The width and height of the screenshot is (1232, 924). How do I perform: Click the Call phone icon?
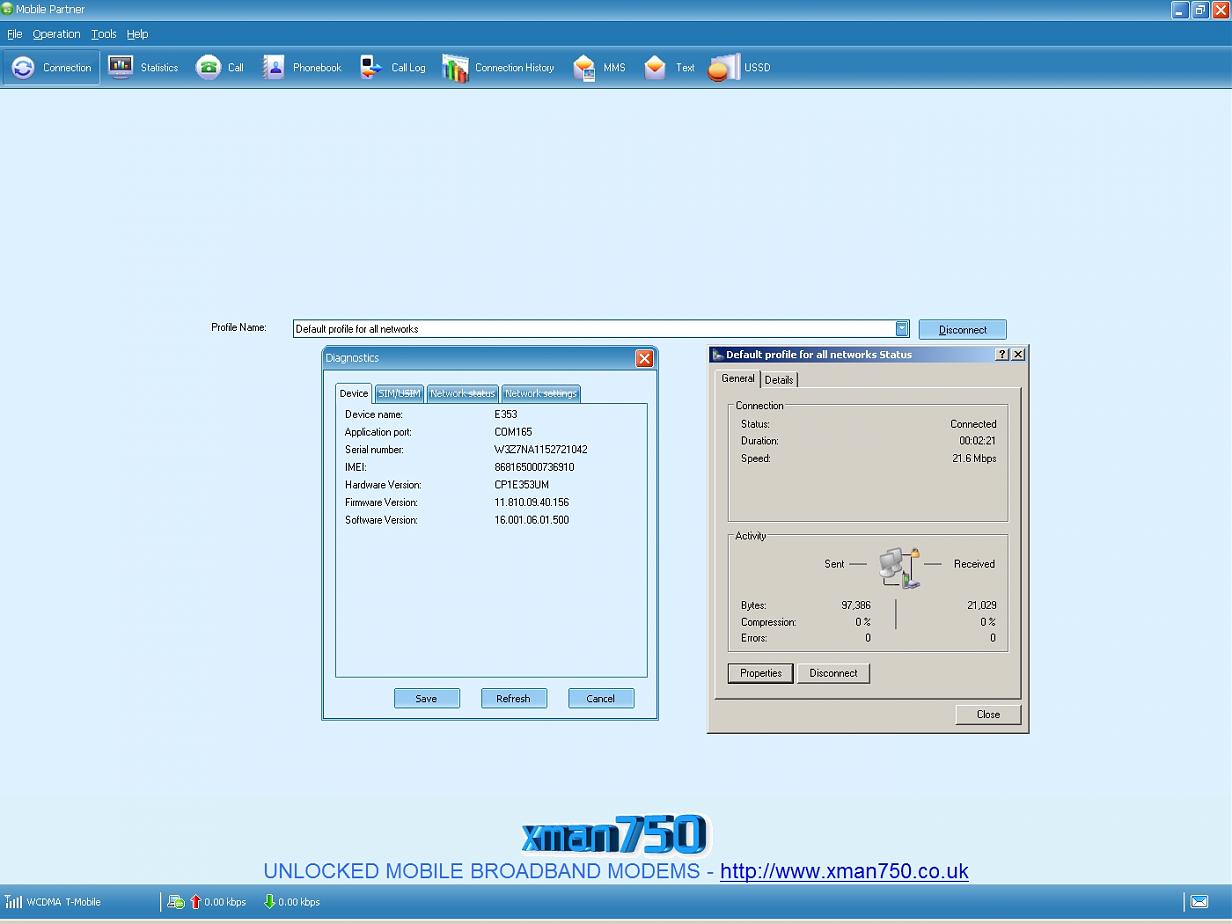(x=208, y=68)
